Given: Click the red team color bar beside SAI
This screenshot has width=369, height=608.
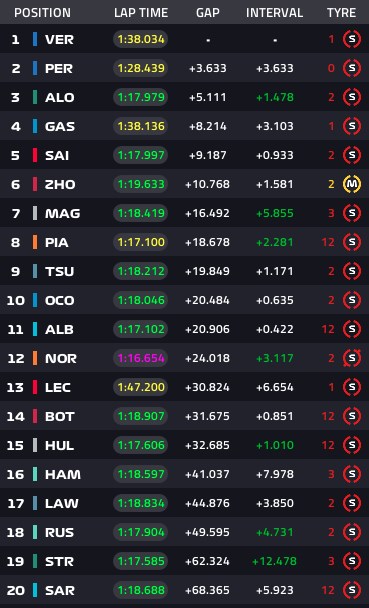Looking at the screenshot, I should [35, 155].
